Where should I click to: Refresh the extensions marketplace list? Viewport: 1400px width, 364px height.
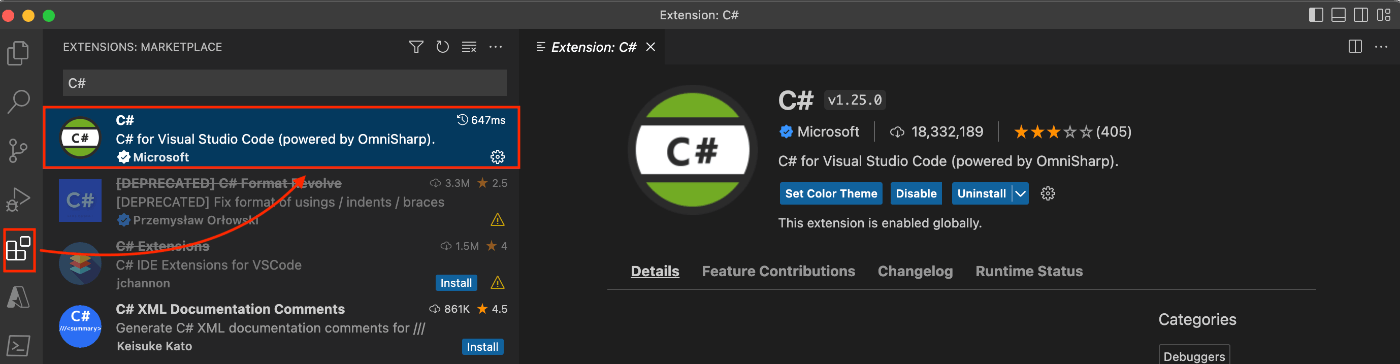(x=443, y=47)
